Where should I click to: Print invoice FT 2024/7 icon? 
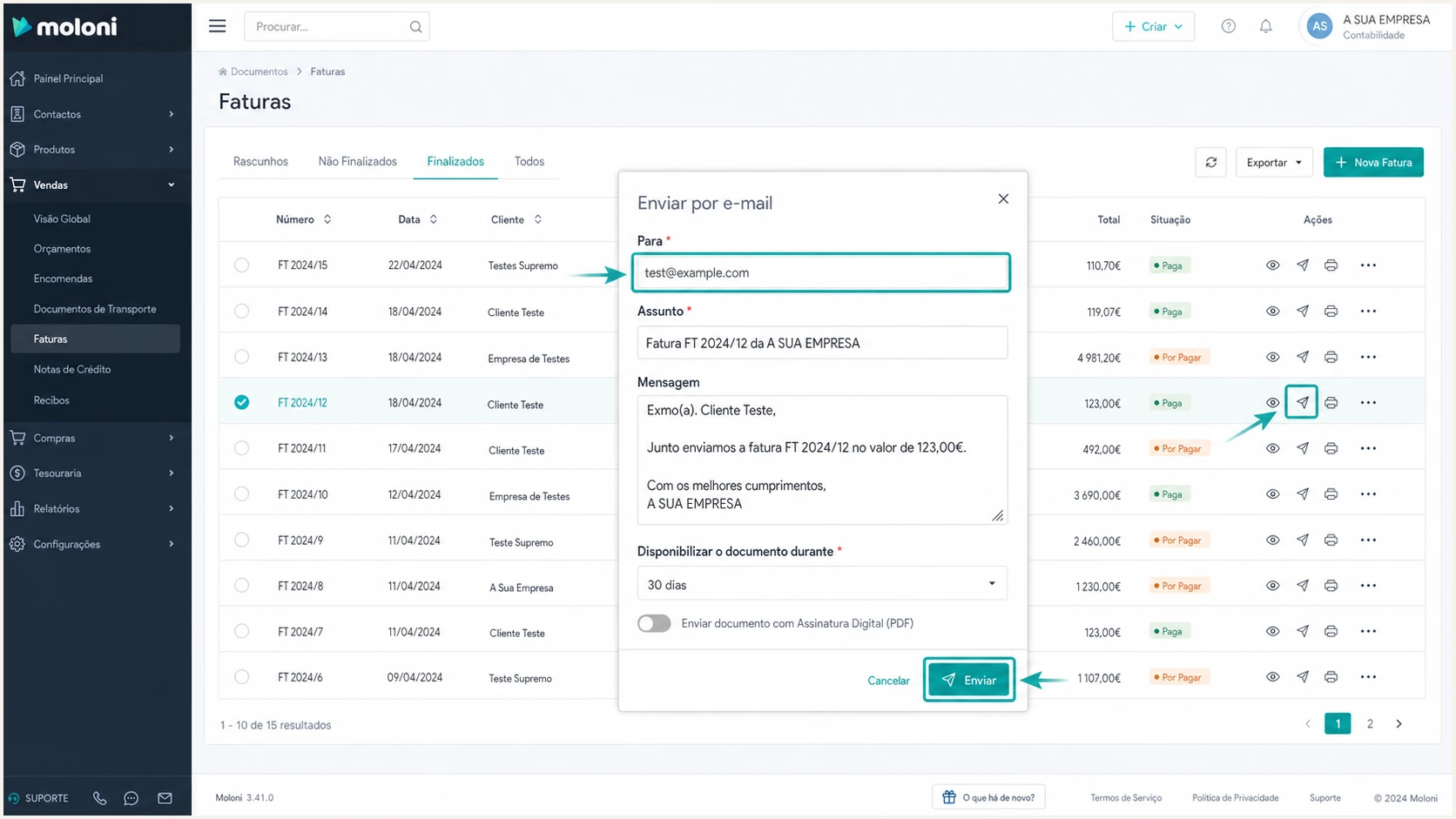click(1331, 631)
